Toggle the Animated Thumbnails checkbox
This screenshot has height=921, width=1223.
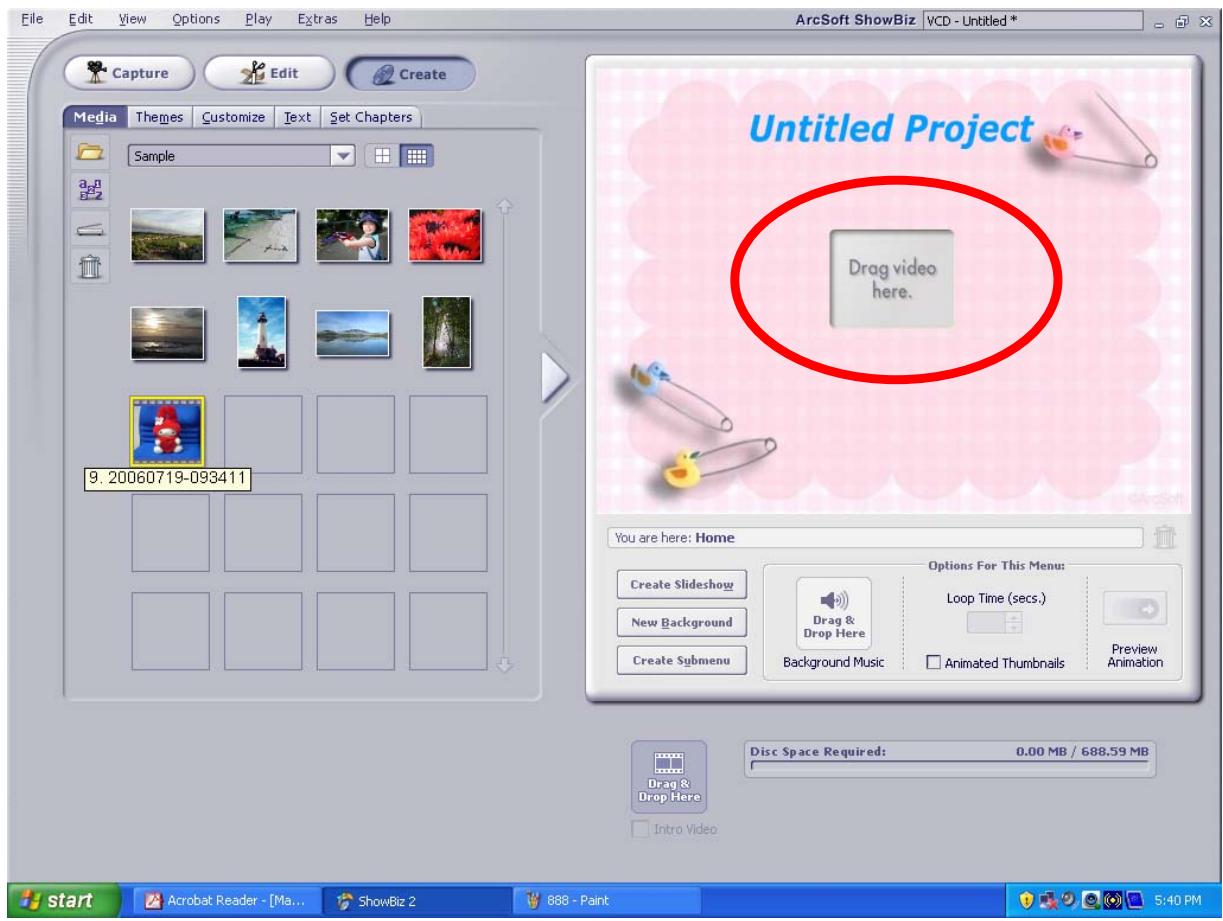coord(934,661)
